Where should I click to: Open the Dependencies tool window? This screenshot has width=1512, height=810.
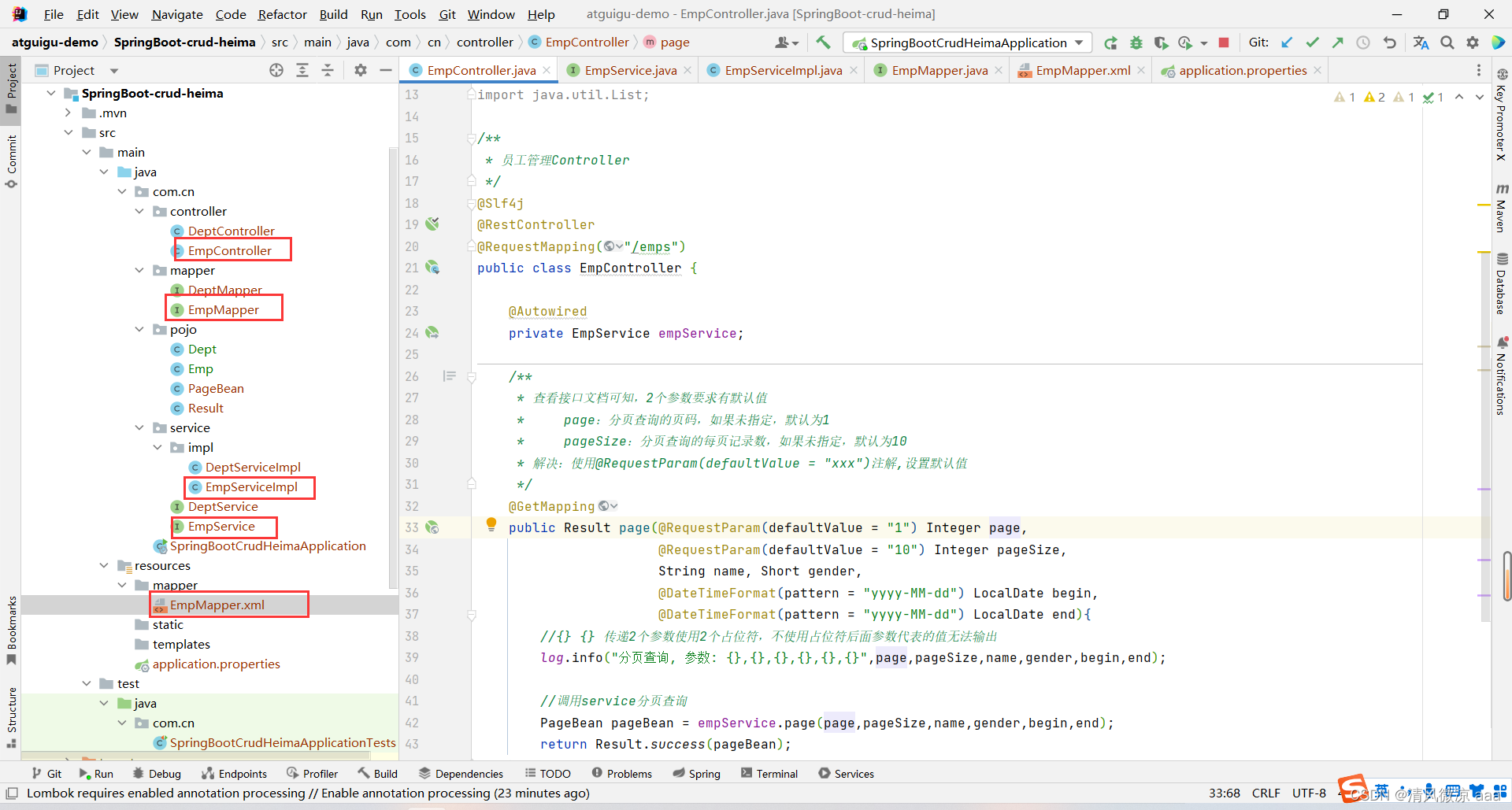click(461, 774)
